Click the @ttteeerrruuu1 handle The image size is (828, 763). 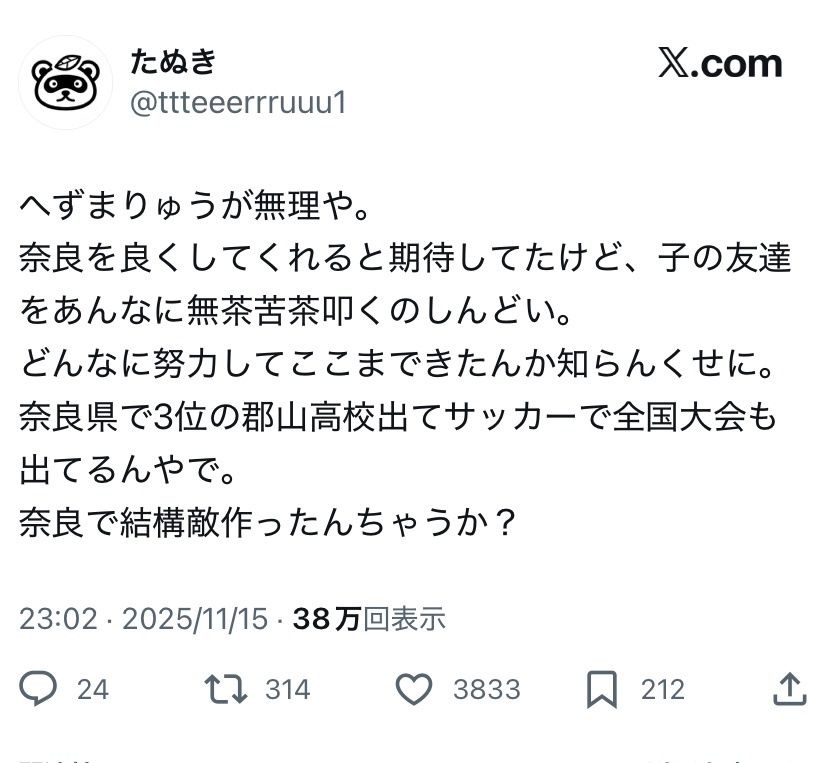coord(237,102)
